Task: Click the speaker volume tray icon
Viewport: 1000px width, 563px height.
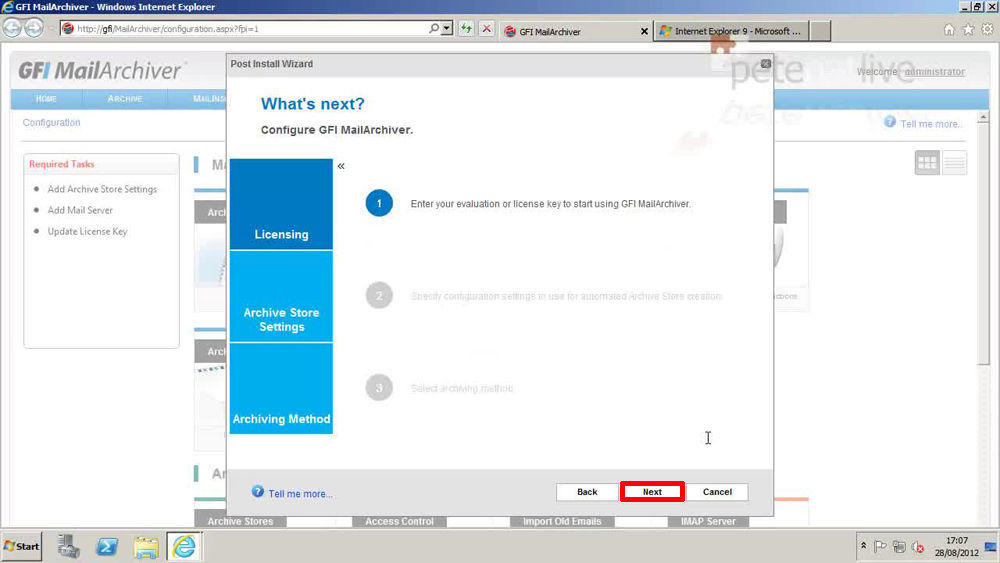Action: point(918,546)
